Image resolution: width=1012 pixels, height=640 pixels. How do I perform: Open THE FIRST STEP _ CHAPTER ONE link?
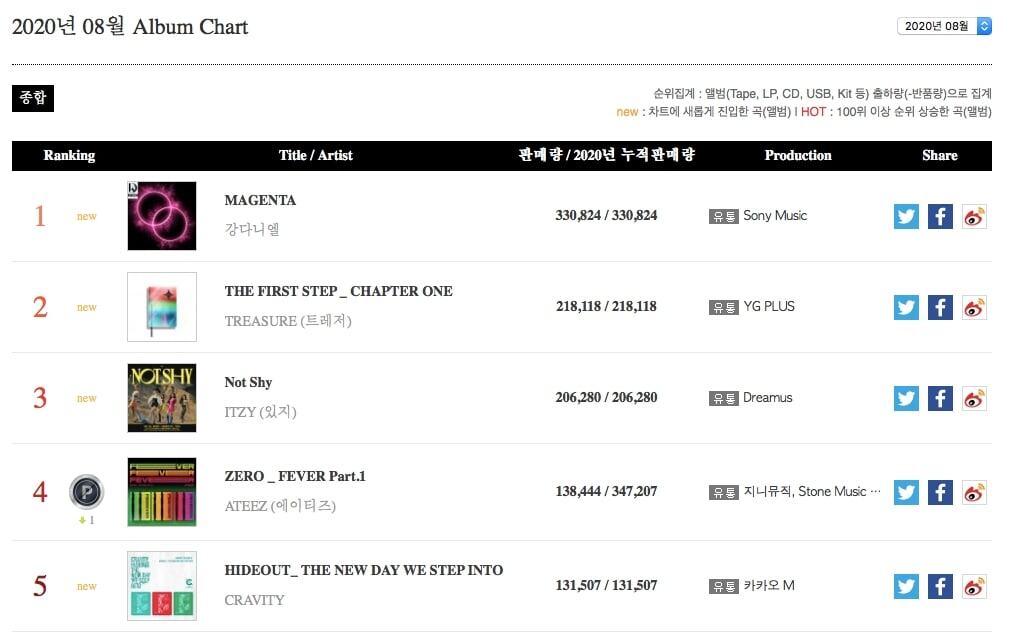point(338,291)
